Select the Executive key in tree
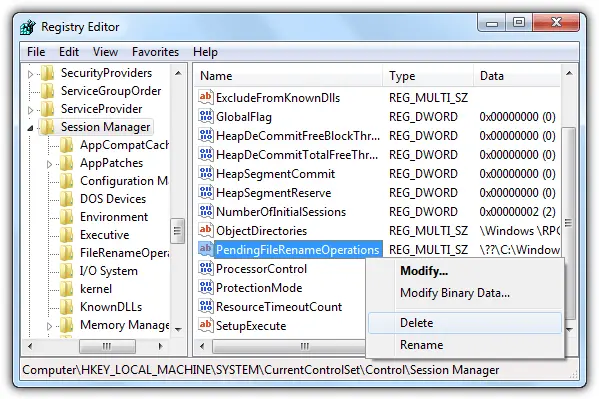The image size is (599, 399). 105,235
